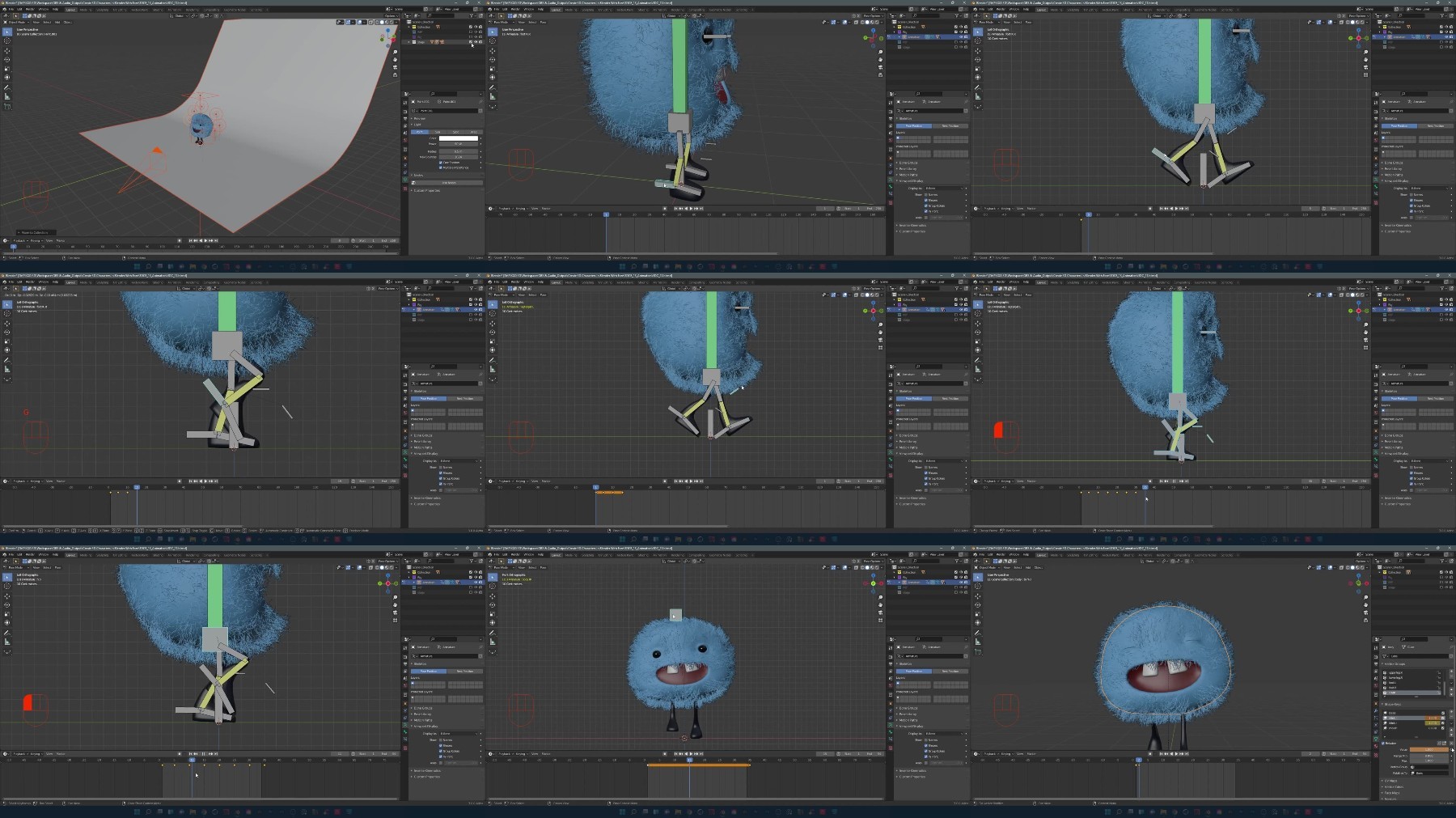Screen dimensions: 1456x818
Task: Click Use Nodes button in gray backdrop window
Action: coord(447,183)
